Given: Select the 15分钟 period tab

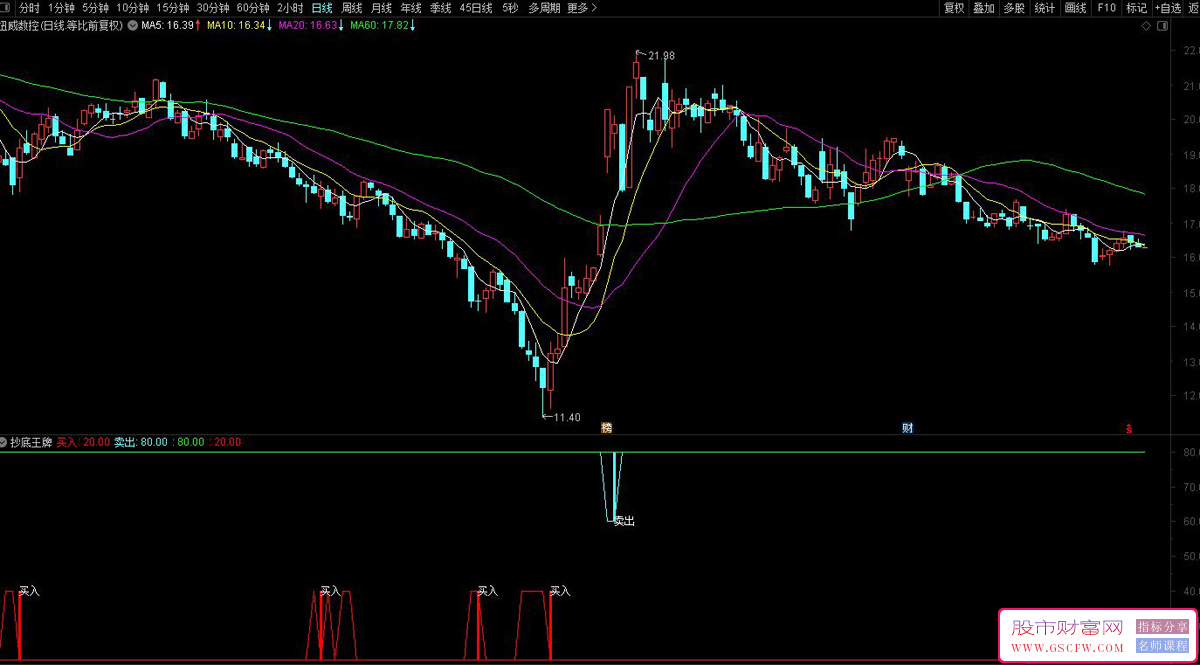Looking at the screenshot, I should [172, 8].
